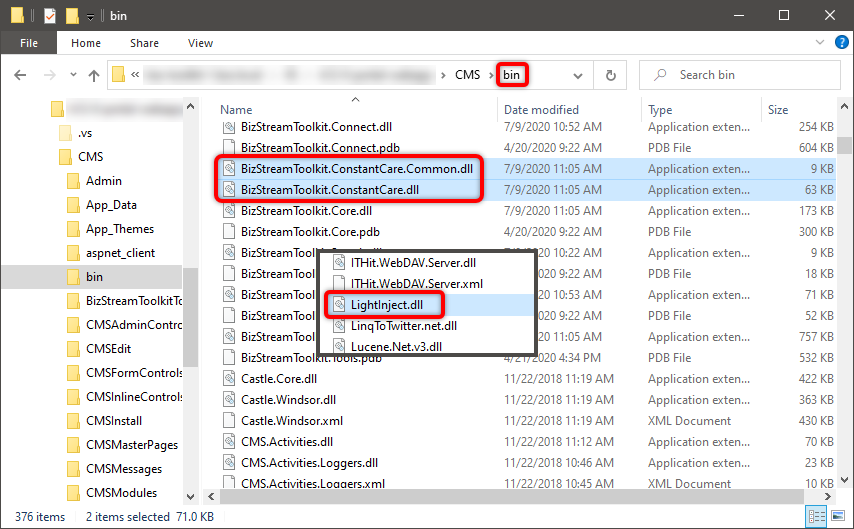Click the BizStreamToolkit.Core.pdb file icon
Viewport: 854px width, 529px height.
(x=229, y=232)
